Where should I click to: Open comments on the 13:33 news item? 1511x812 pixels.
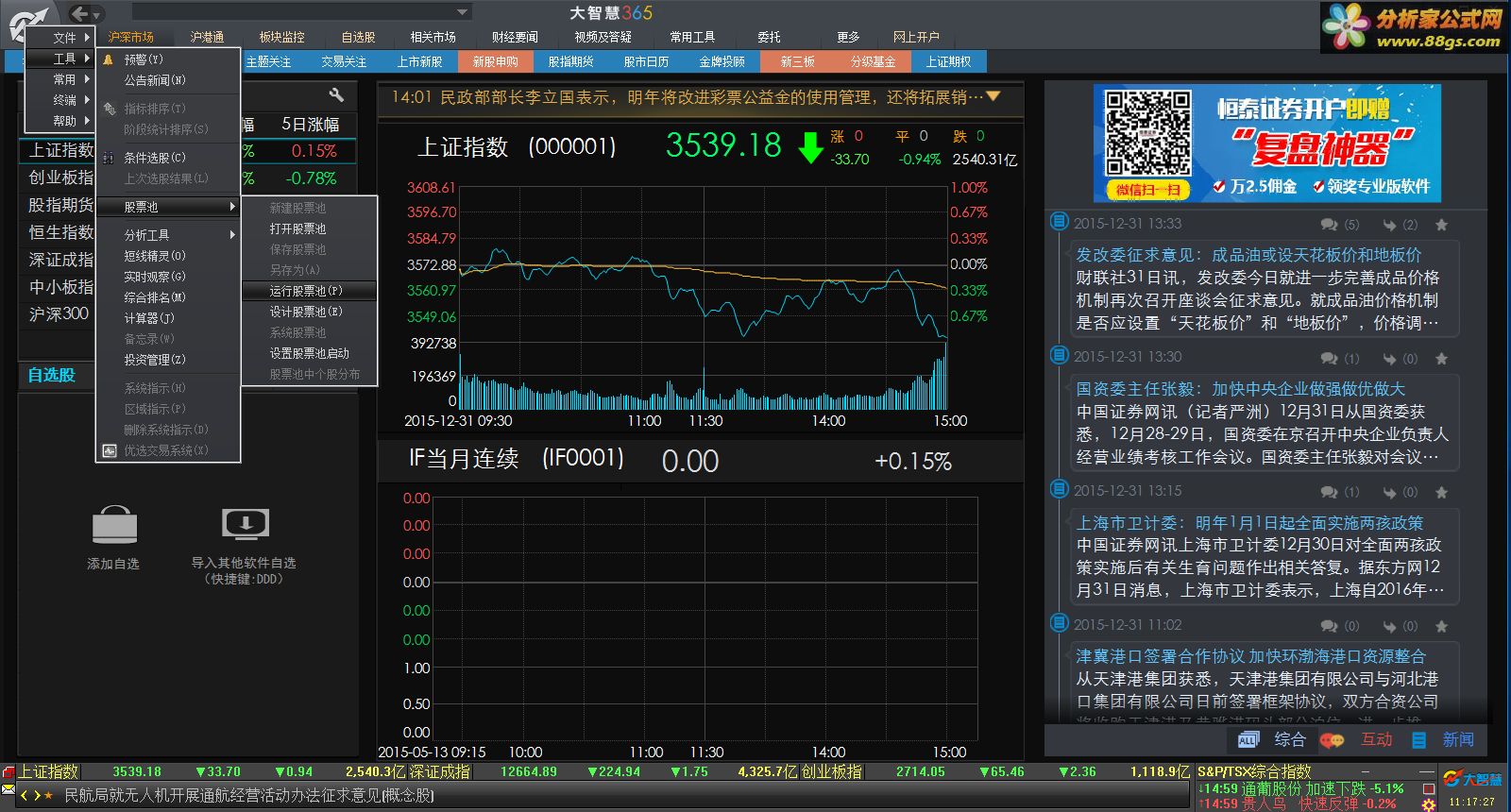(1339, 225)
